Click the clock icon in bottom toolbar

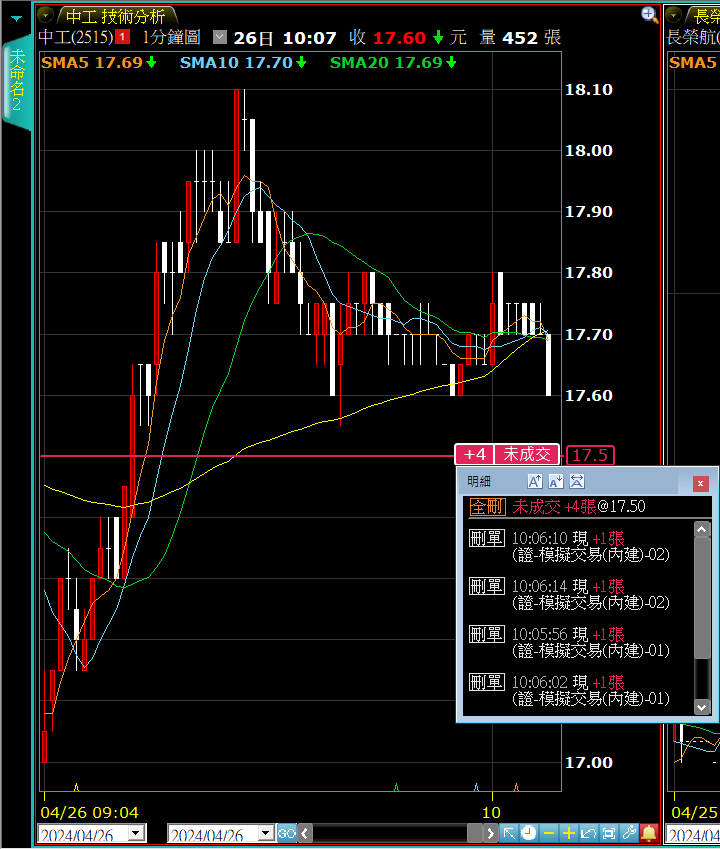[x=528, y=833]
